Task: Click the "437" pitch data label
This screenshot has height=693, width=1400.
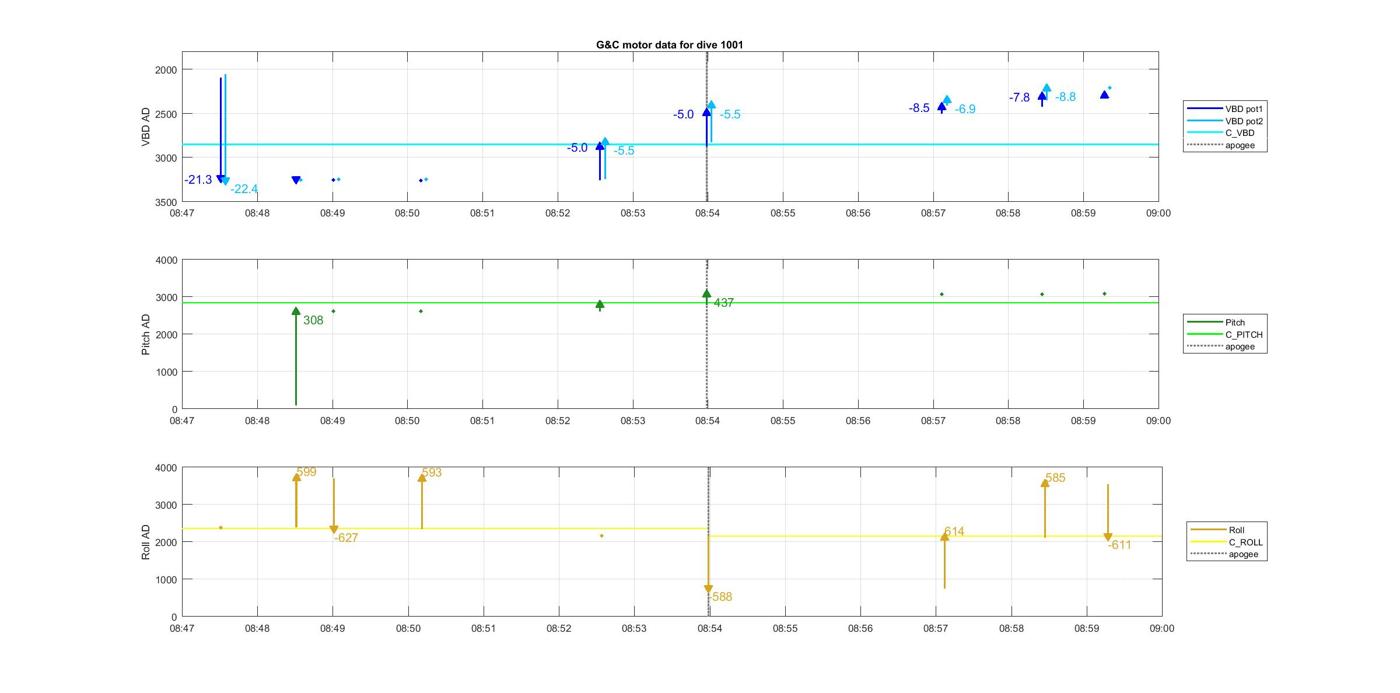Action: (x=724, y=303)
